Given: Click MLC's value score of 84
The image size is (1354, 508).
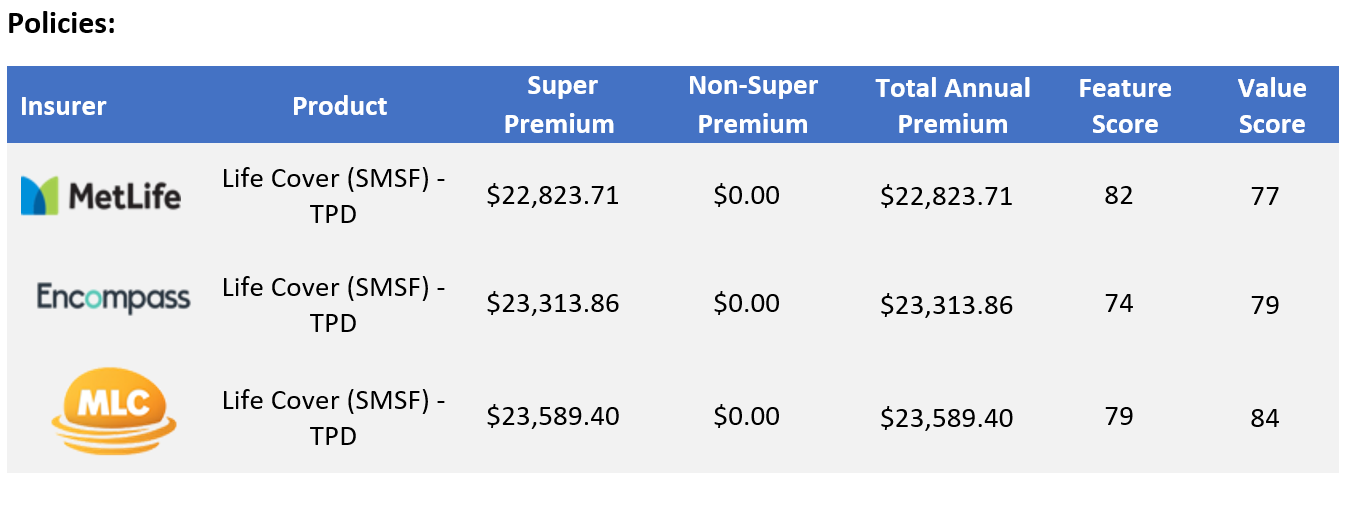Looking at the screenshot, I should pyautogui.click(x=1265, y=418).
